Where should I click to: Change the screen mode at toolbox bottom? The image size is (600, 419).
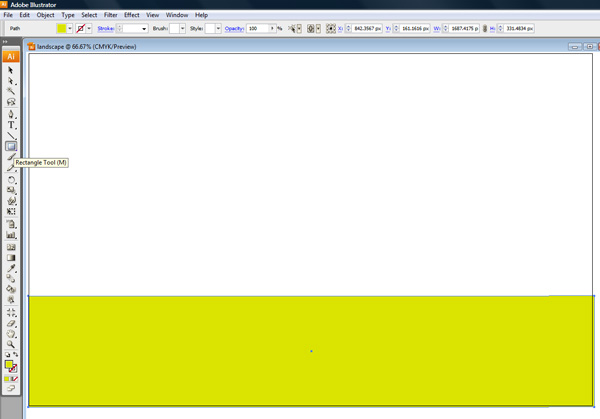(x=11, y=388)
